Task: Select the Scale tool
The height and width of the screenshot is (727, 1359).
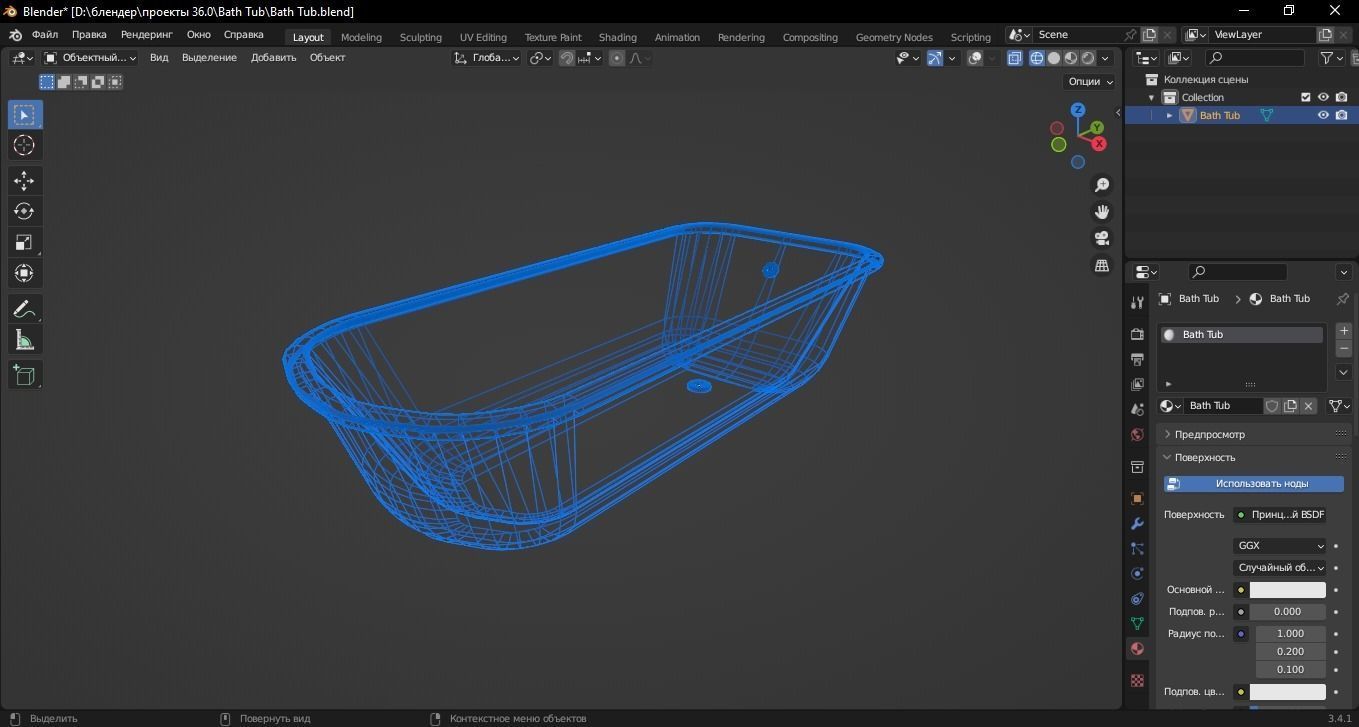Action: click(25, 243)
